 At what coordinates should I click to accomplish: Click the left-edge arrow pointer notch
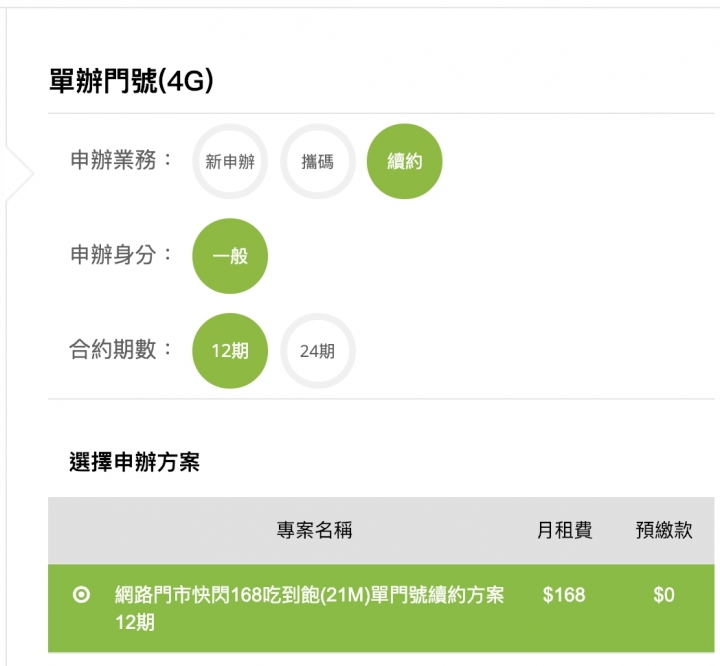[22, 175]
